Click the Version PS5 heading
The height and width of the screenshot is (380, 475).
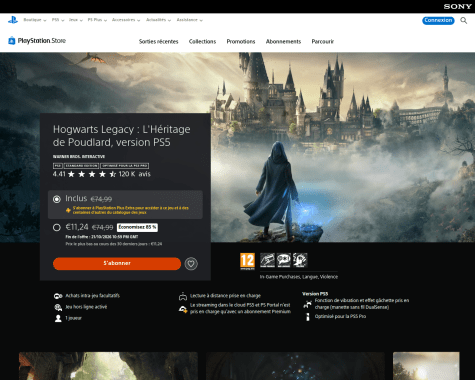[x=315, y=294]
